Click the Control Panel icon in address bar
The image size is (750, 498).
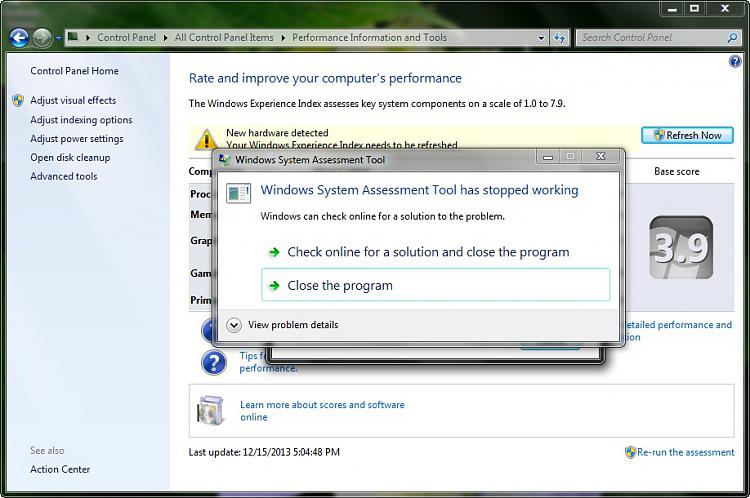click(x=73, y=36)
